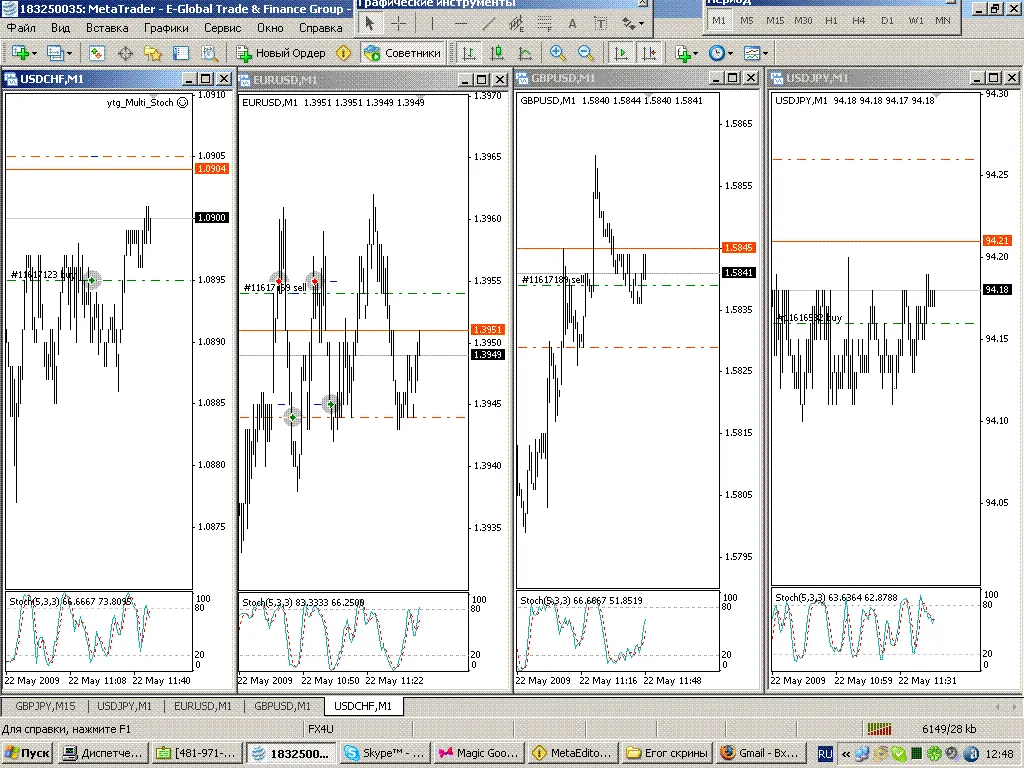Select the Fibonacci retracement tool
This screenshot has width=1024, height=768.
[x=544, y=22]
